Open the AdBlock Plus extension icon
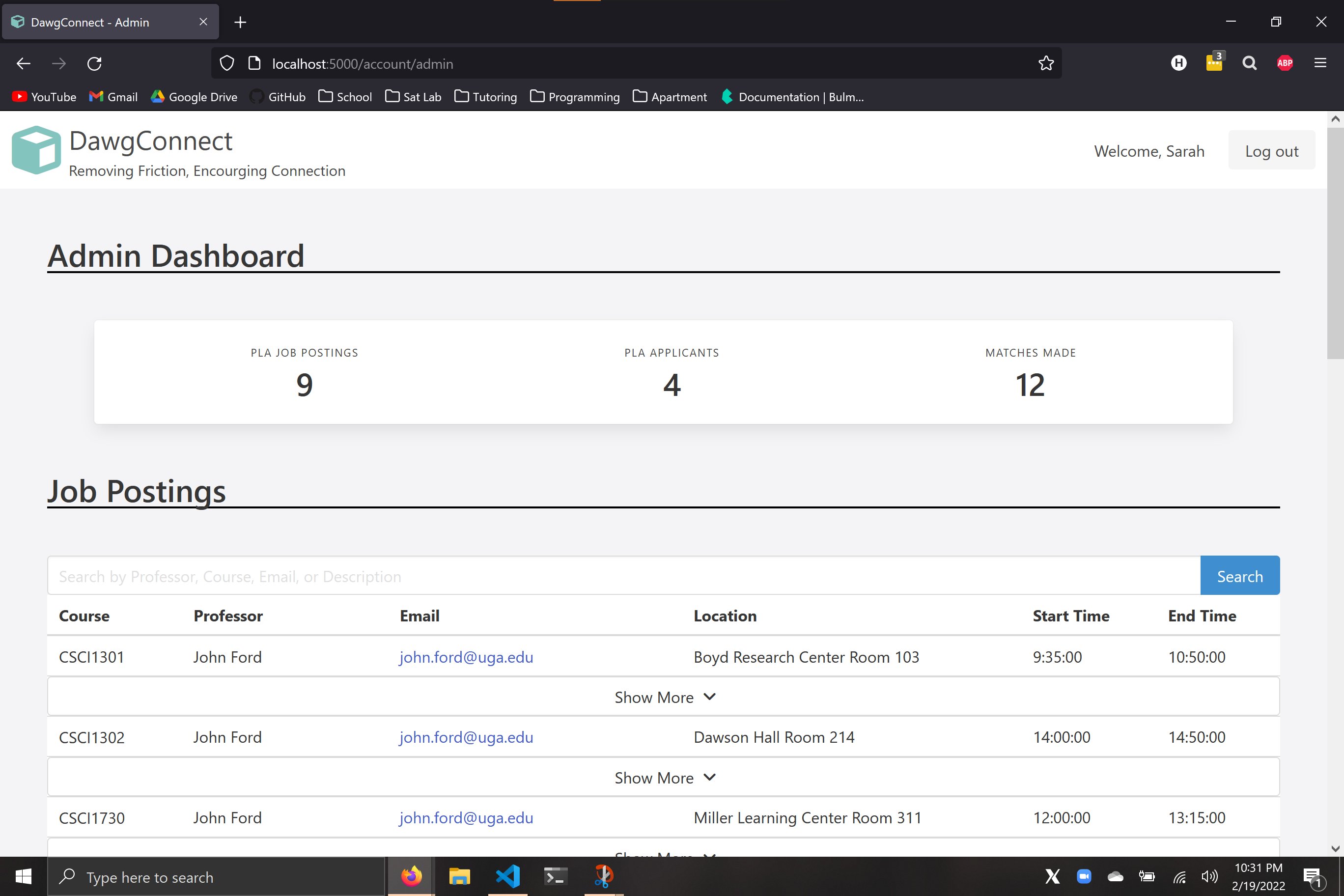This screenshot has width=1344, height=896. click(x=1285, y=63)
